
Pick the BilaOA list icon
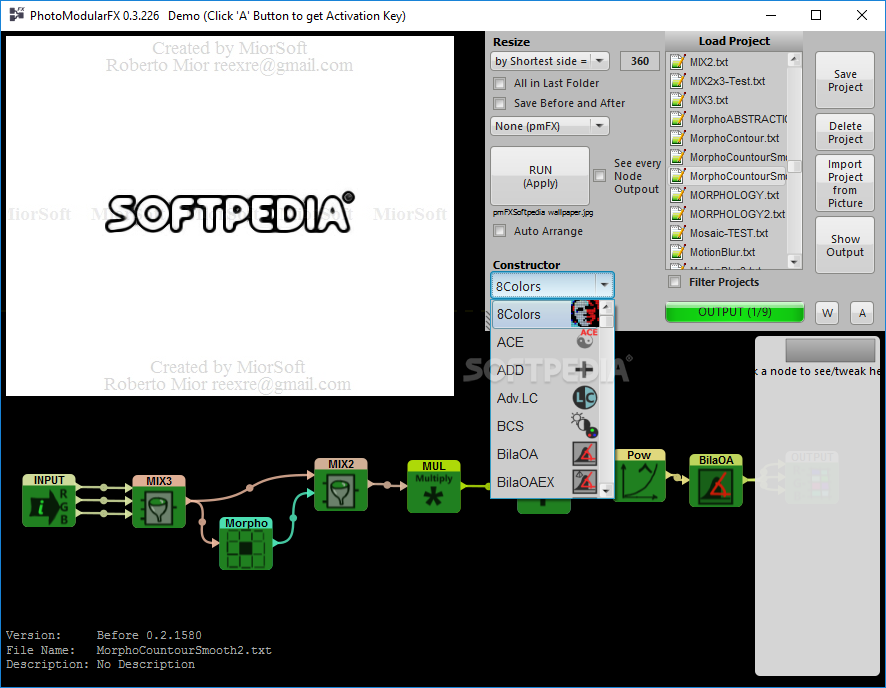(x=585, y=454)
